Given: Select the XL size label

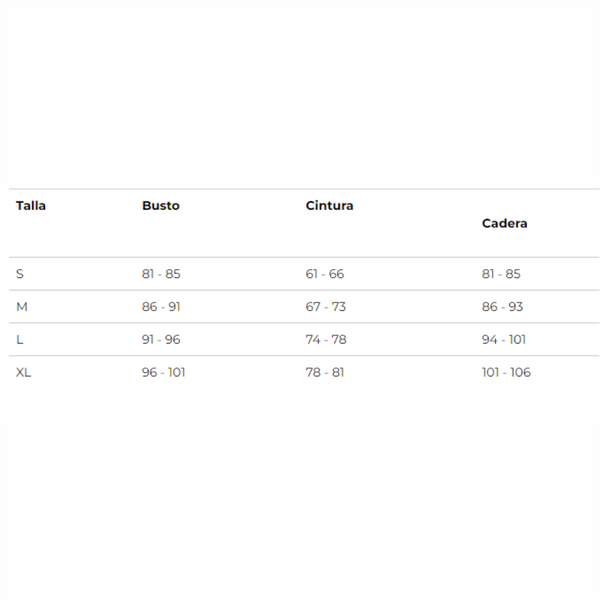Looking at the screenshot, I should tap(24, 373).
